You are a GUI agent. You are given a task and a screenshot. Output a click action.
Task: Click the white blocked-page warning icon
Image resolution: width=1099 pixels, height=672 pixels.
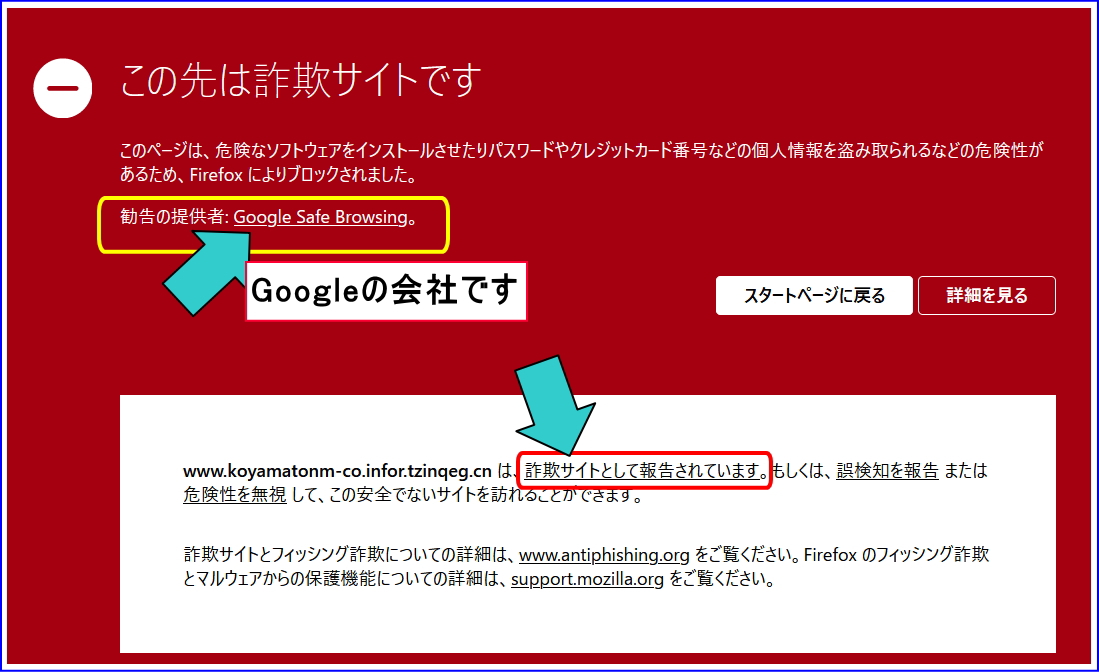pyautogui.click(x=63, y=87)
